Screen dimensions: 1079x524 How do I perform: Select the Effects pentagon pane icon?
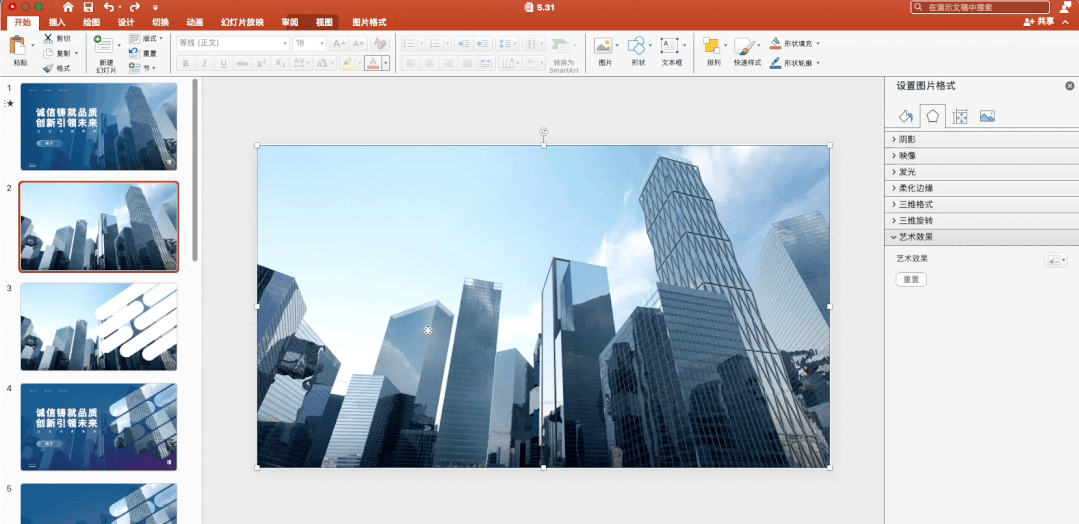coord(932,116)
